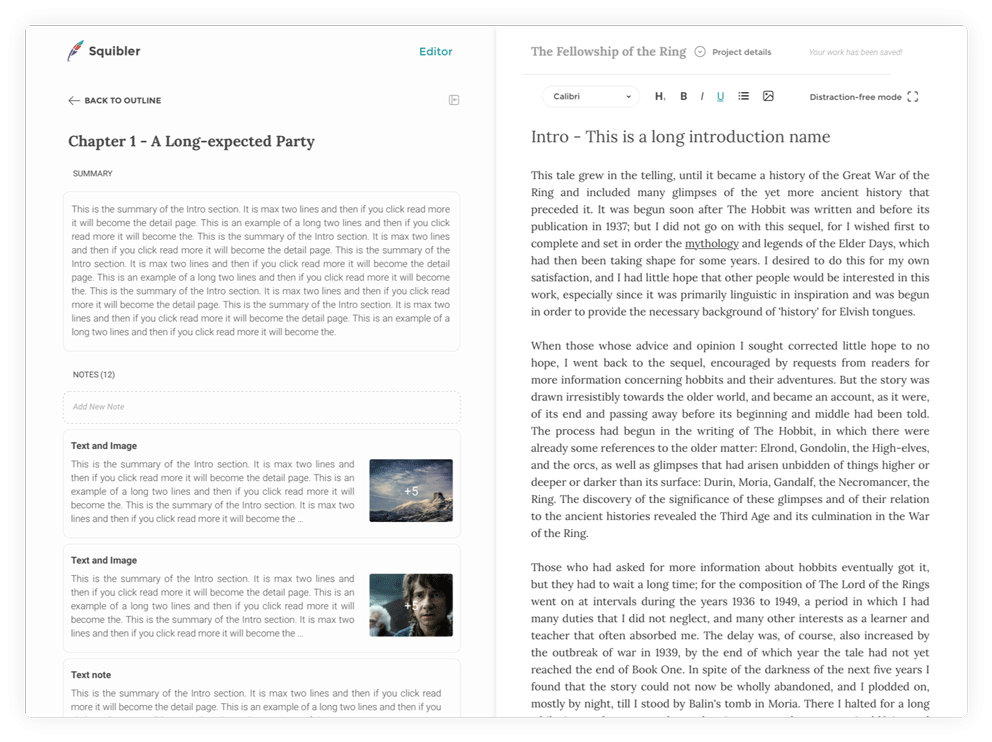Expand Project details chevron
The image size is (992, 742).
700,52
